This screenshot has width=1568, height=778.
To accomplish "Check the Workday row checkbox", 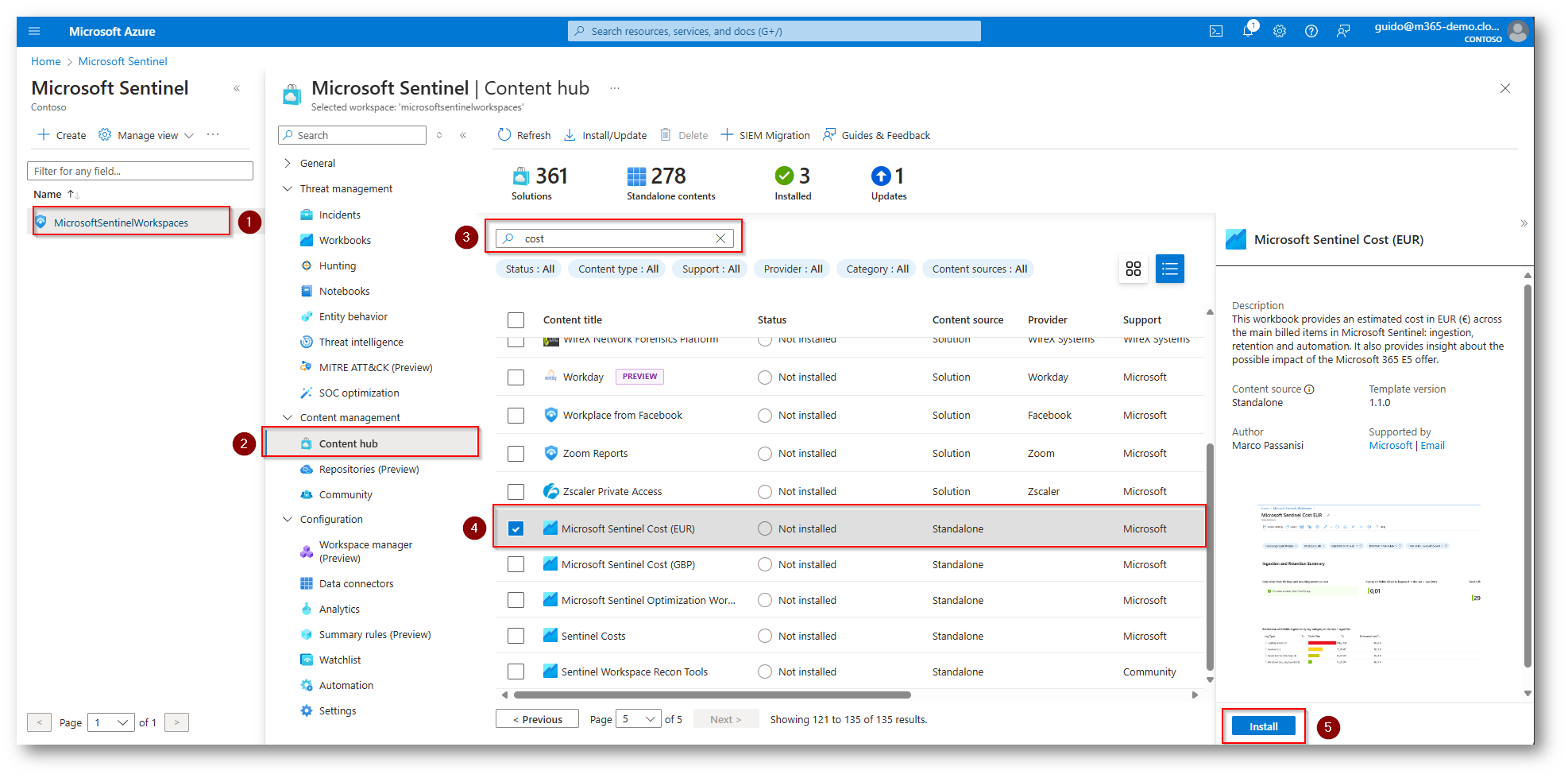I will pyautogui.click(x=516, y=377).
